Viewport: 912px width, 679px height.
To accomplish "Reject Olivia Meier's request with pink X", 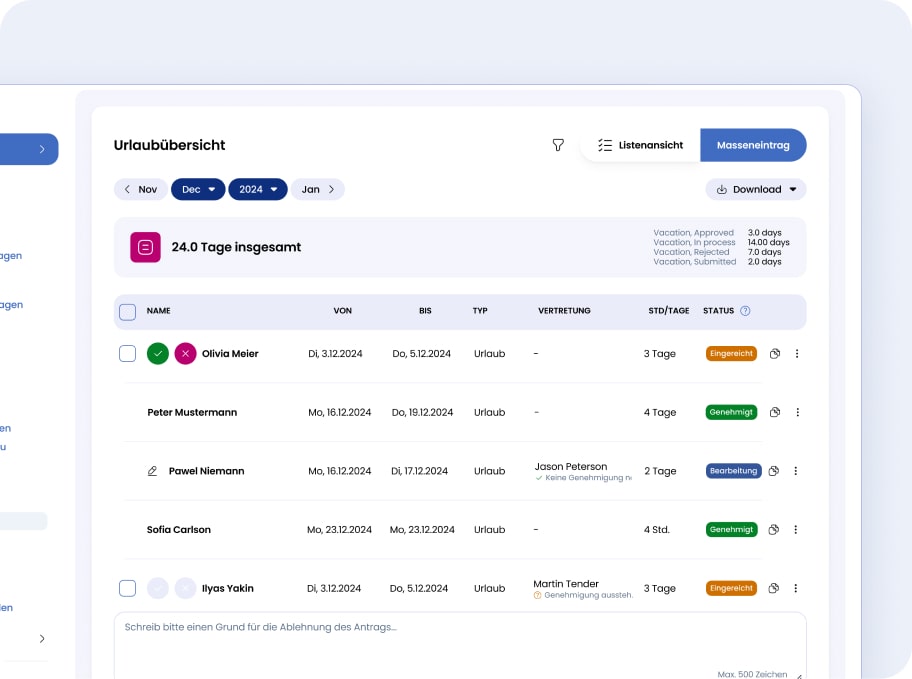I will point(186,353).
